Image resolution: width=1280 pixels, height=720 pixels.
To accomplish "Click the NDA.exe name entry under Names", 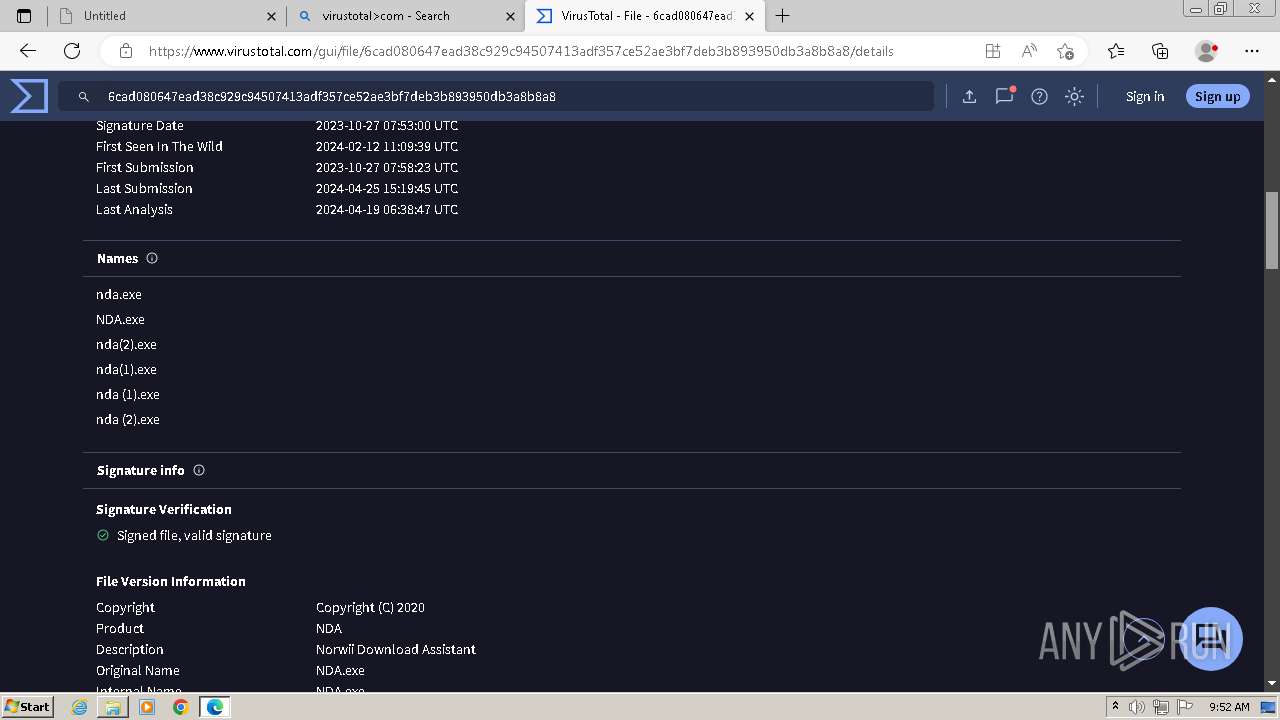I will point(120,319).
